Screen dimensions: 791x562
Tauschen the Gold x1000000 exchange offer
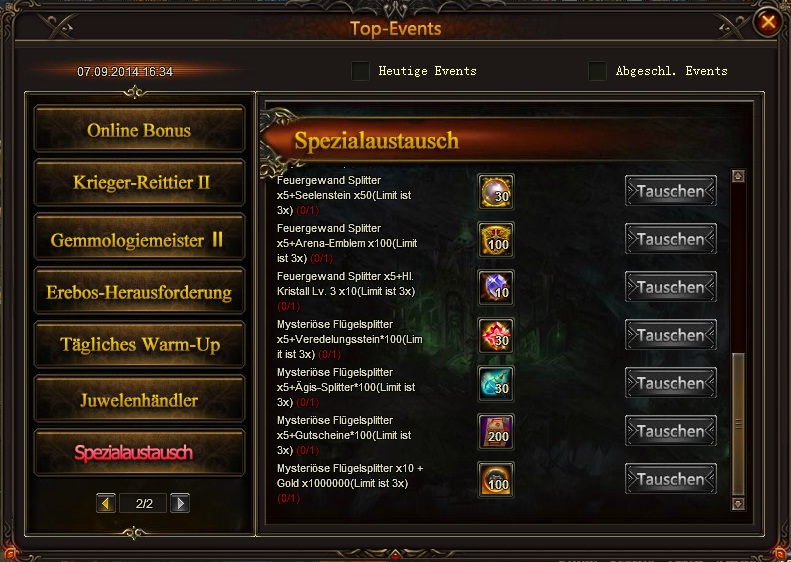670,479
